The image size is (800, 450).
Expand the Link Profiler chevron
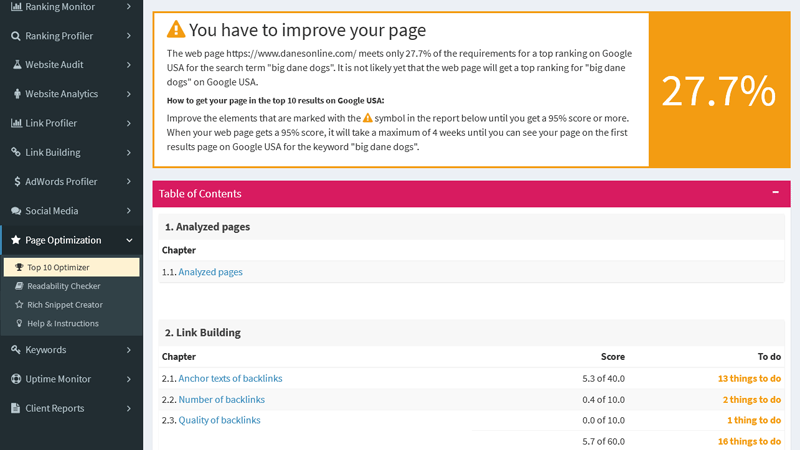(x=129, y=123)
